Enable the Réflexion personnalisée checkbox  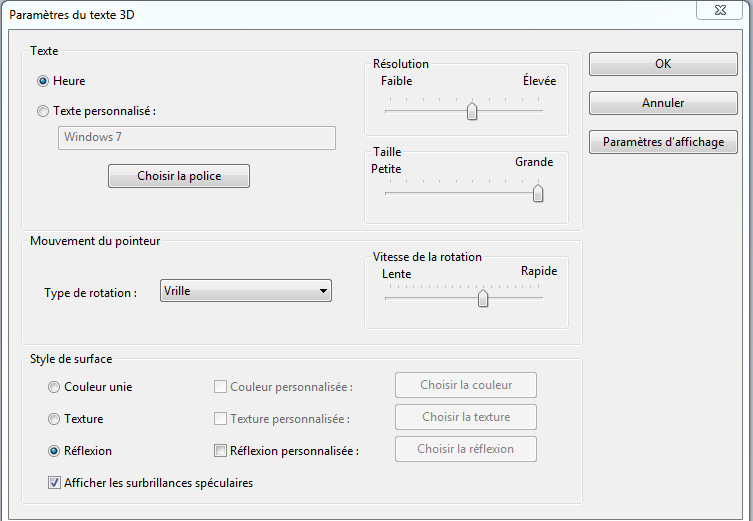220,451
